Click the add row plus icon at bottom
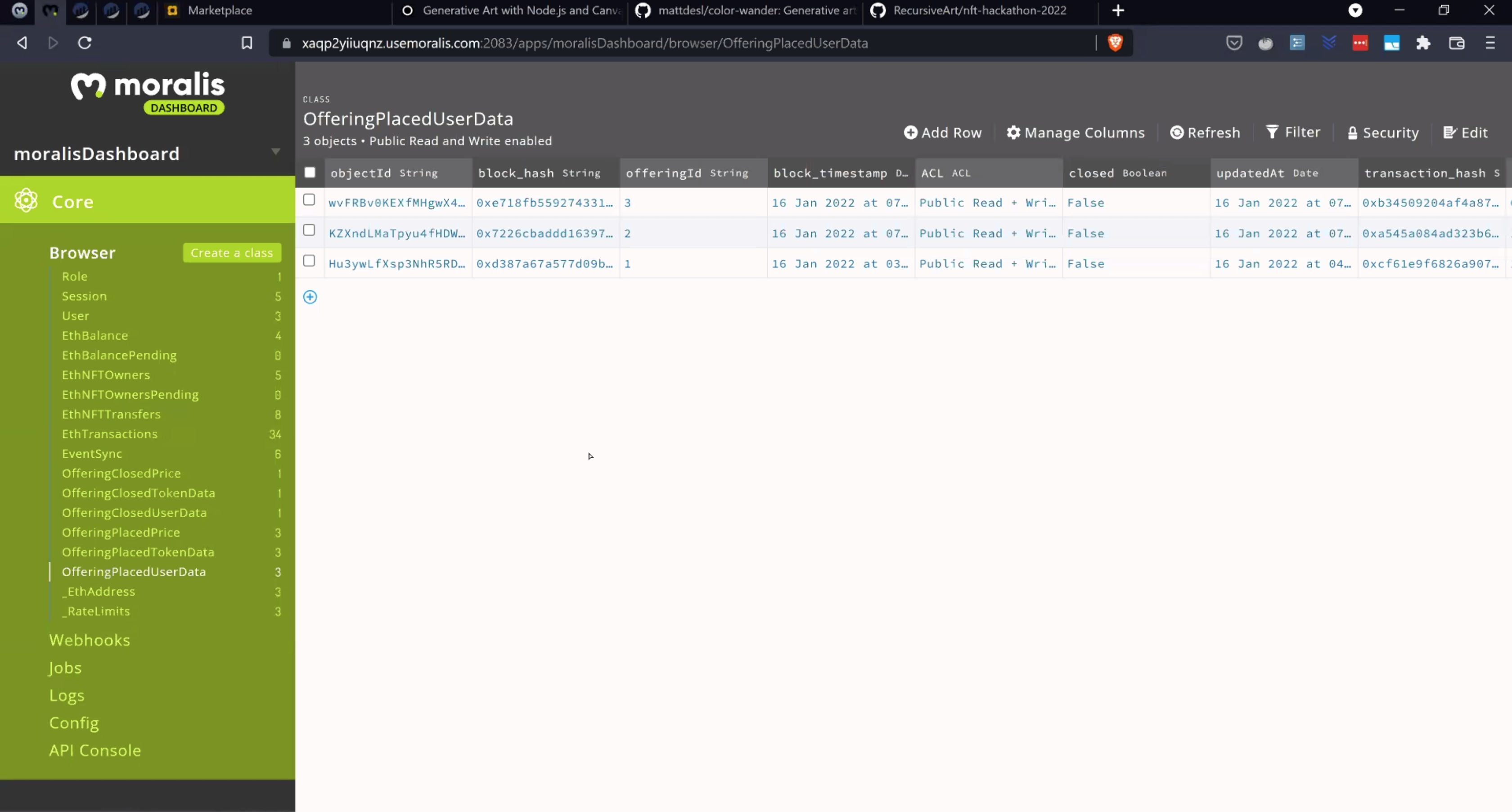 point(310,296)
